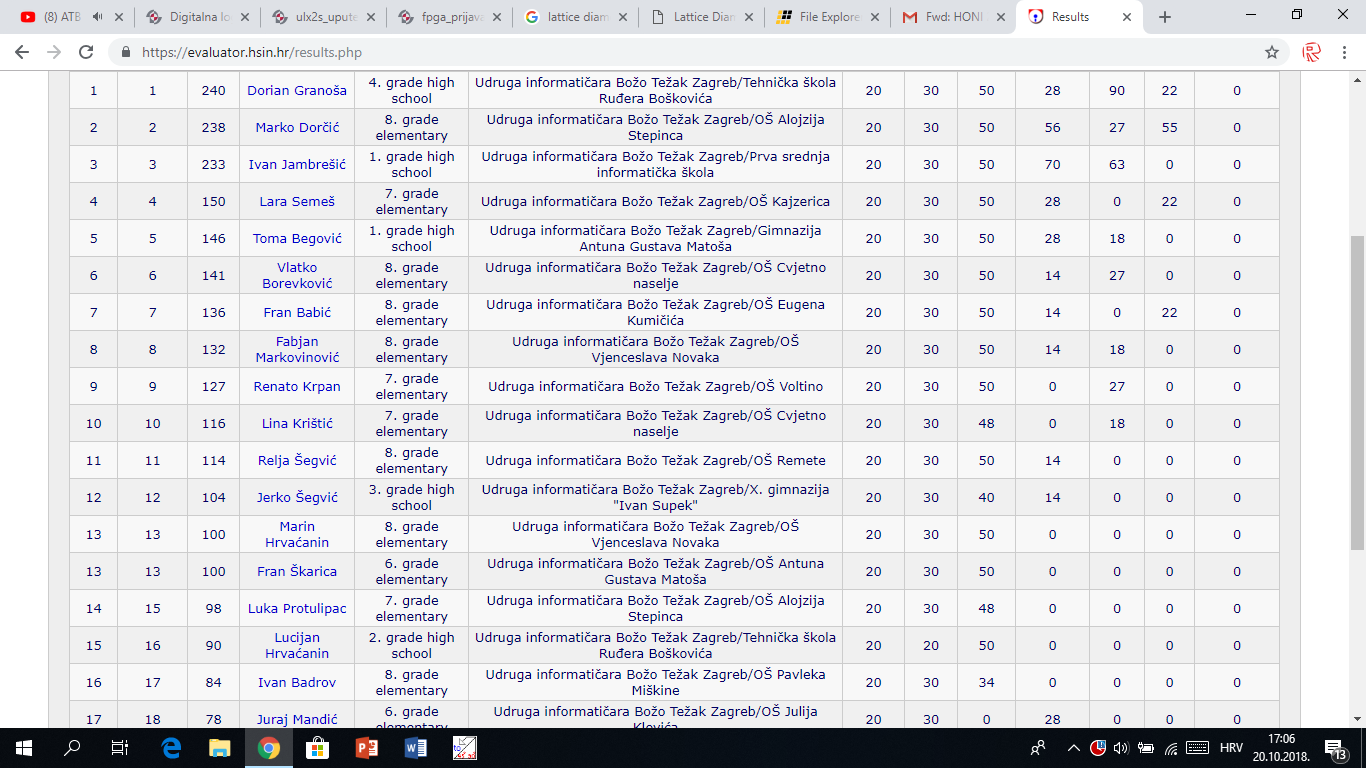
Task: Mute the YouTube tab's audio icon
Action: point(97,17)
